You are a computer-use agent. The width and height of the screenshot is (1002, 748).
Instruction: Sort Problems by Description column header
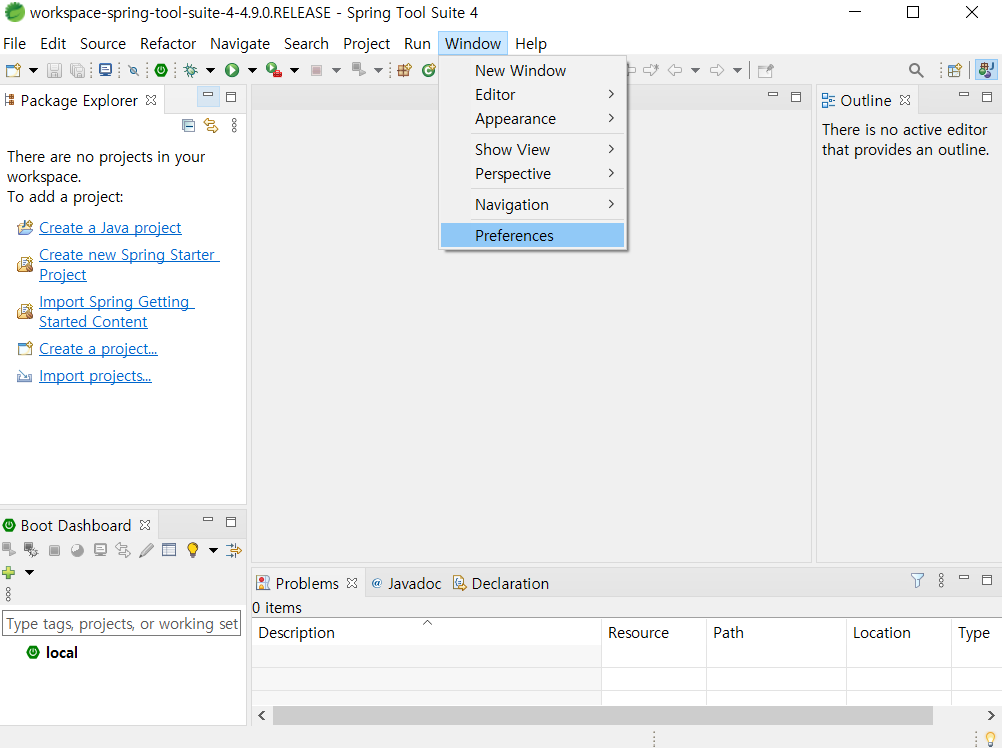(427, 632)
